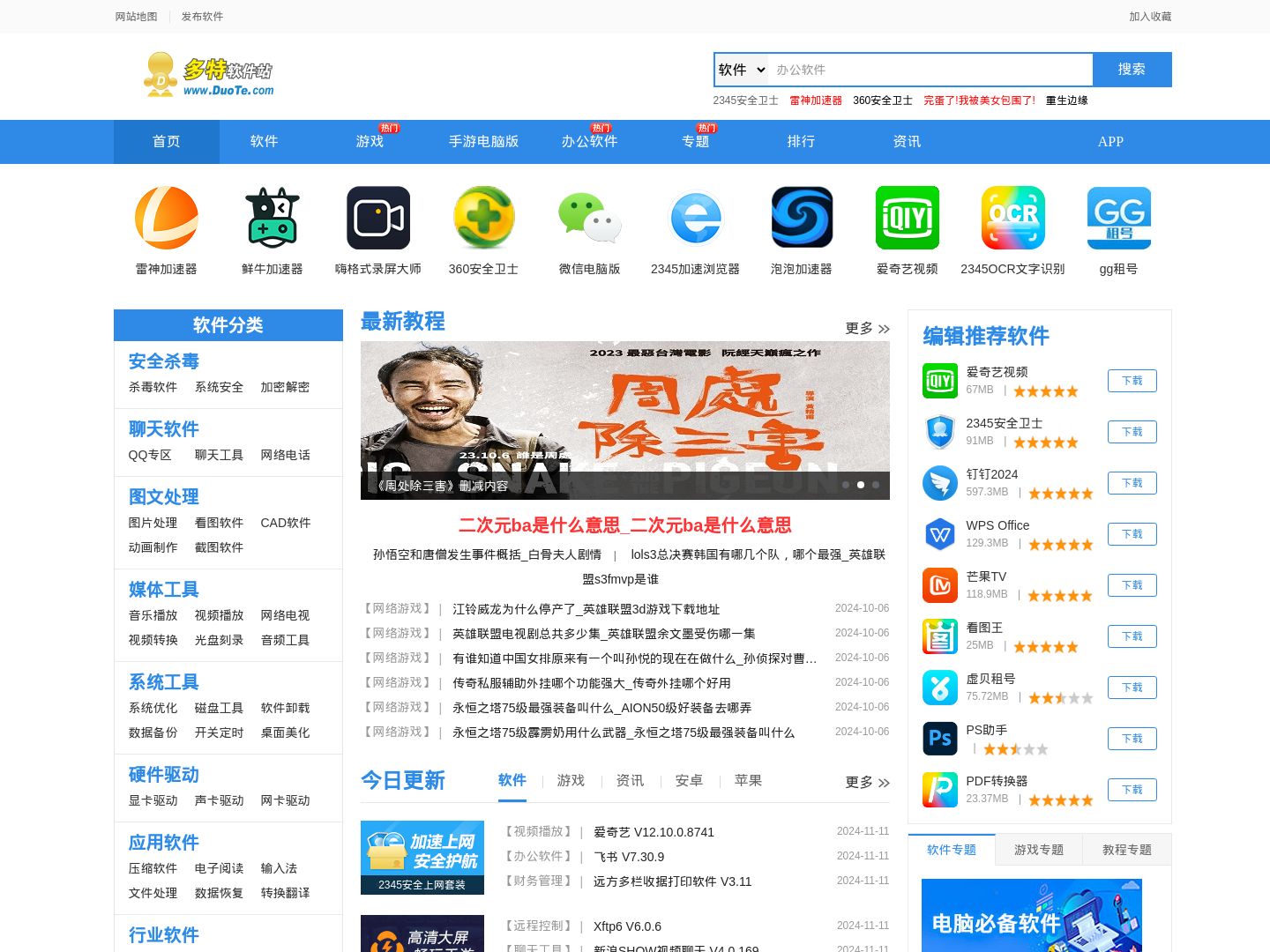Open the 微信电脑版 WeChat icon

[590, 218]
